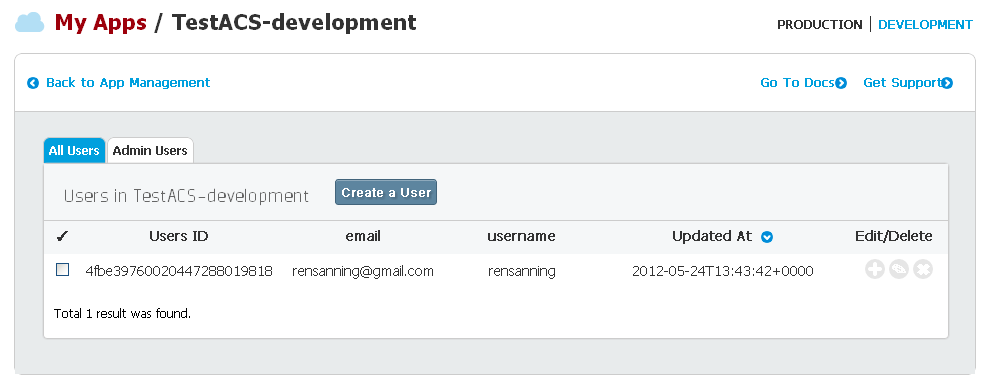Sort by email column header
Viewport: 989px width, 387px height.
pos(363,236)
